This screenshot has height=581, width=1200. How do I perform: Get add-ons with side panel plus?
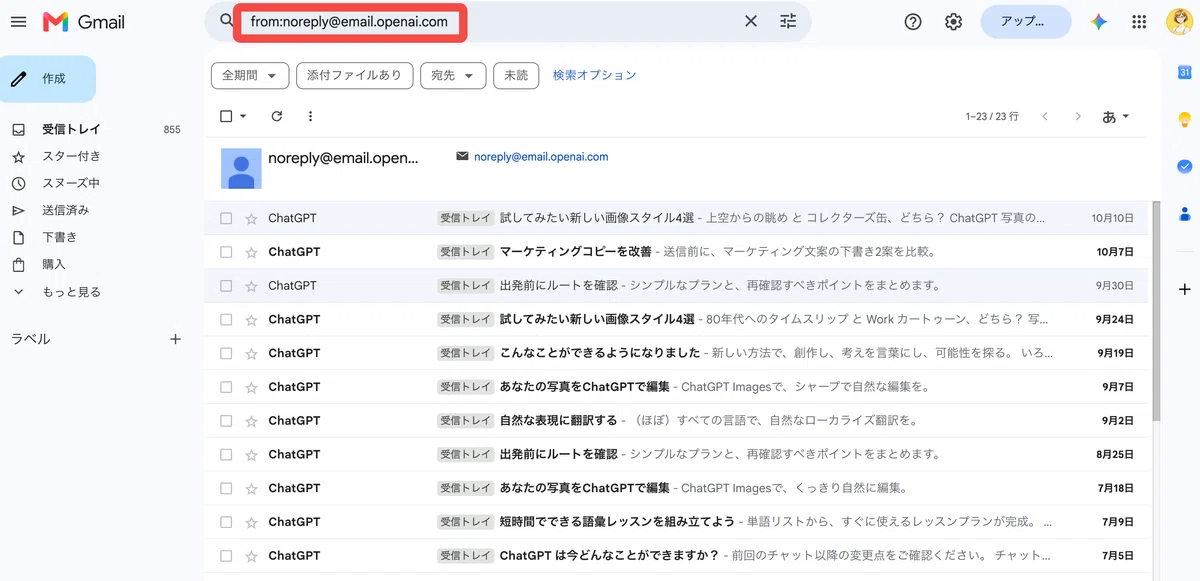pos(1184,288)
